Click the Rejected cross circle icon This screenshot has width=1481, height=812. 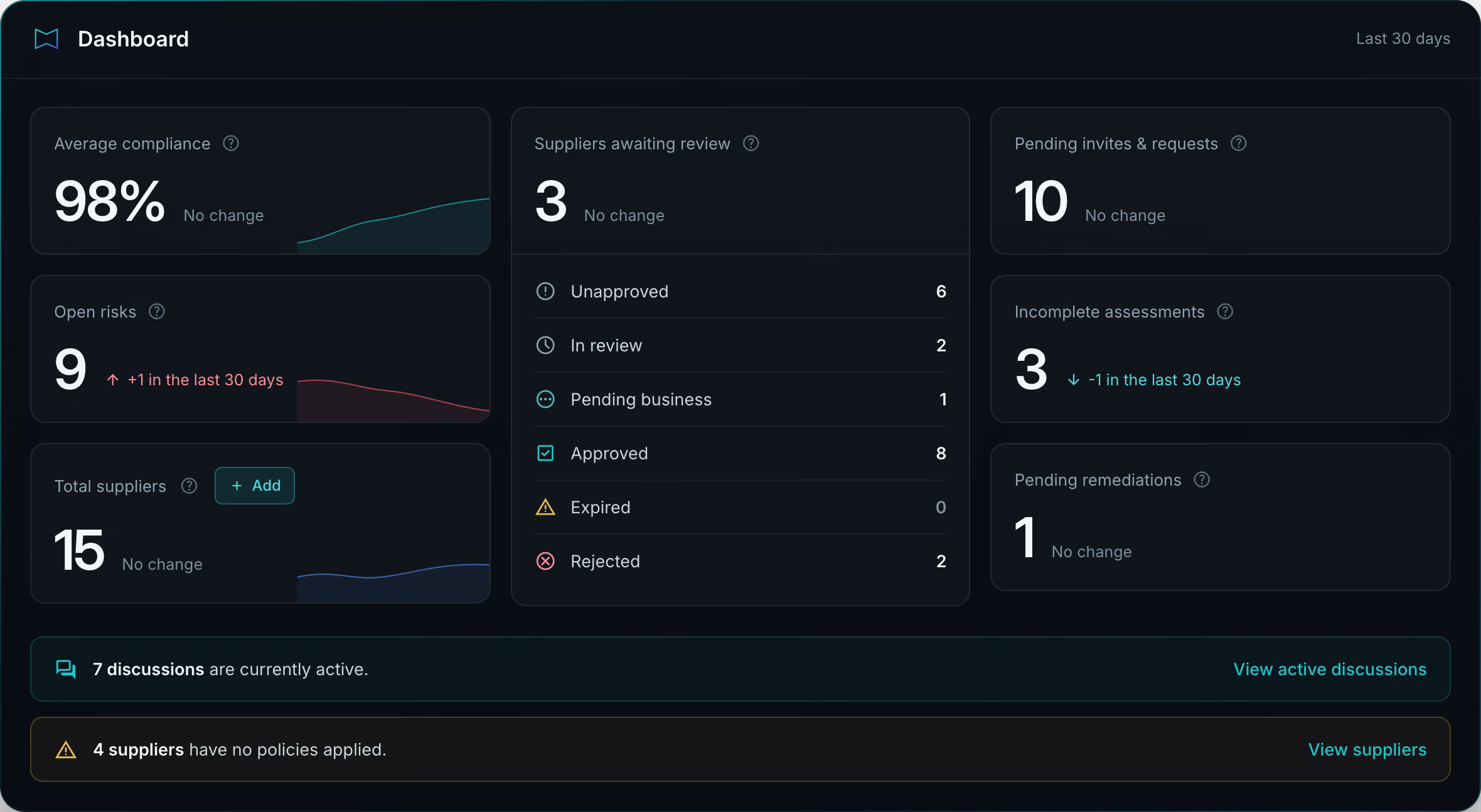click(x=545, y=561)
